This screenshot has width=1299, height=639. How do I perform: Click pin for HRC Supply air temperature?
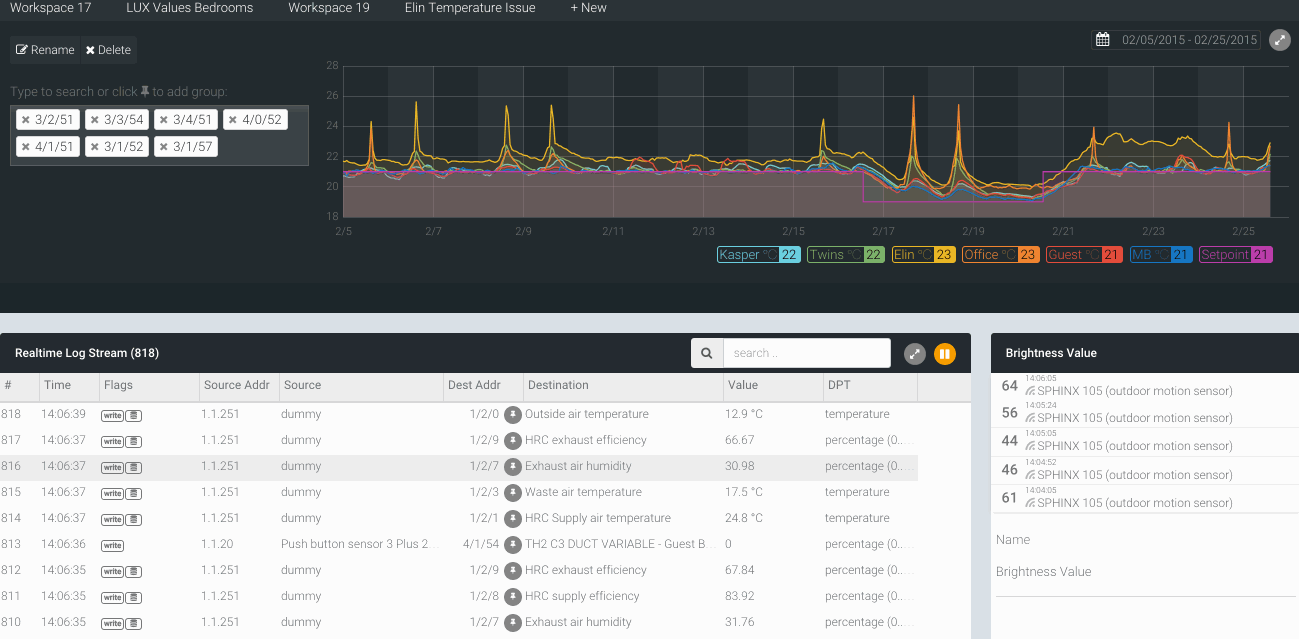(513, 518)
